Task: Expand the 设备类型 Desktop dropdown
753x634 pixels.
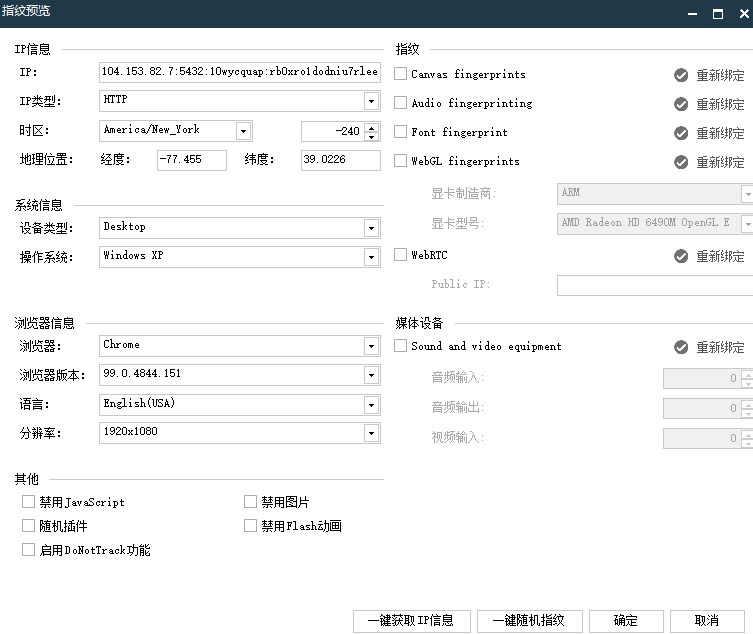Action: [x=371, y=228]
